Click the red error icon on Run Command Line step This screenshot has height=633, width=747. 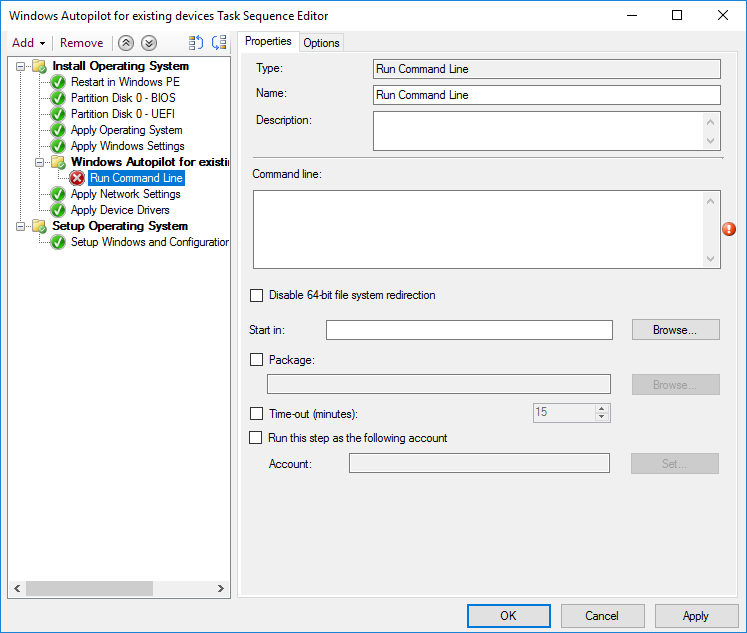(77, 178)
